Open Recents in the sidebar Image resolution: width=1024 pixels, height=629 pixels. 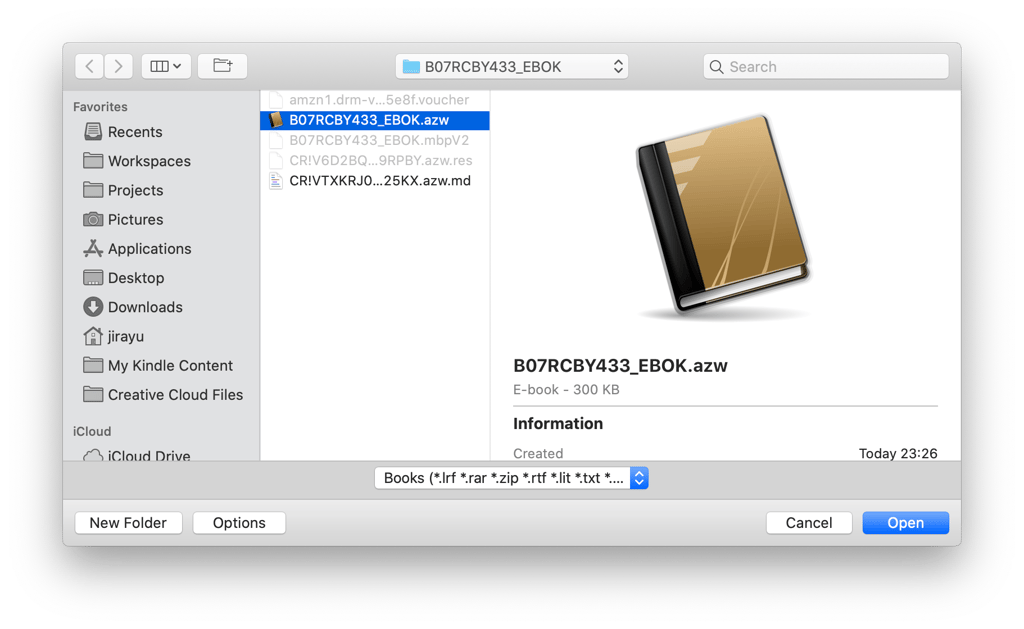pos(134,132)
